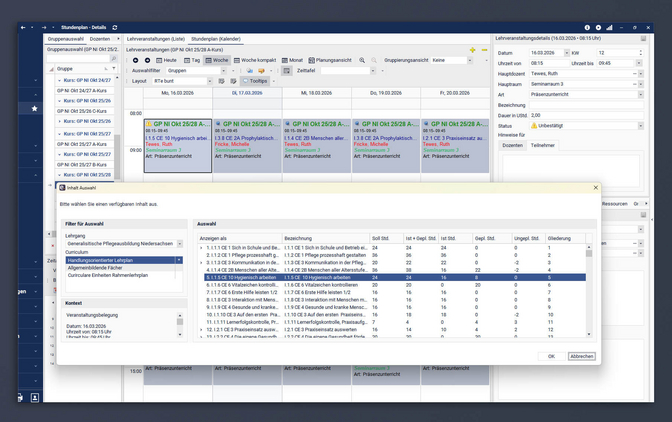672x422 pixels.
Task: Switch to Lehrveranstaltungen (Liste) tab
Action: coord(155,39)
